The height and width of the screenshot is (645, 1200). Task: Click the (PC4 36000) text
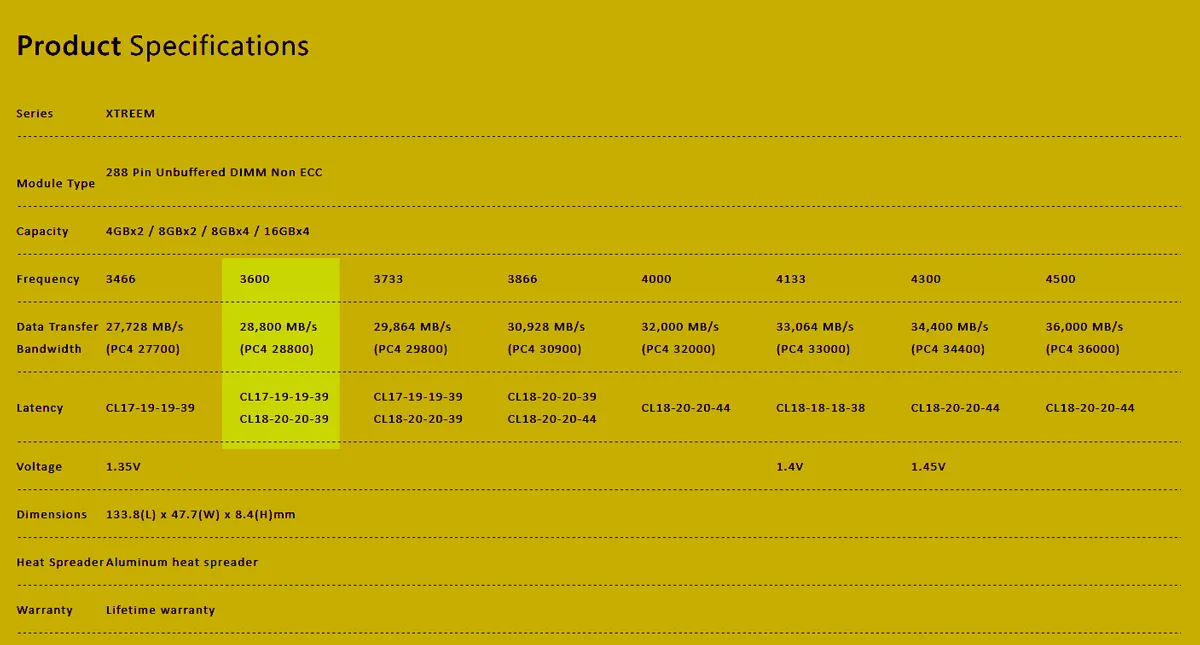(x=1082, y=350)
